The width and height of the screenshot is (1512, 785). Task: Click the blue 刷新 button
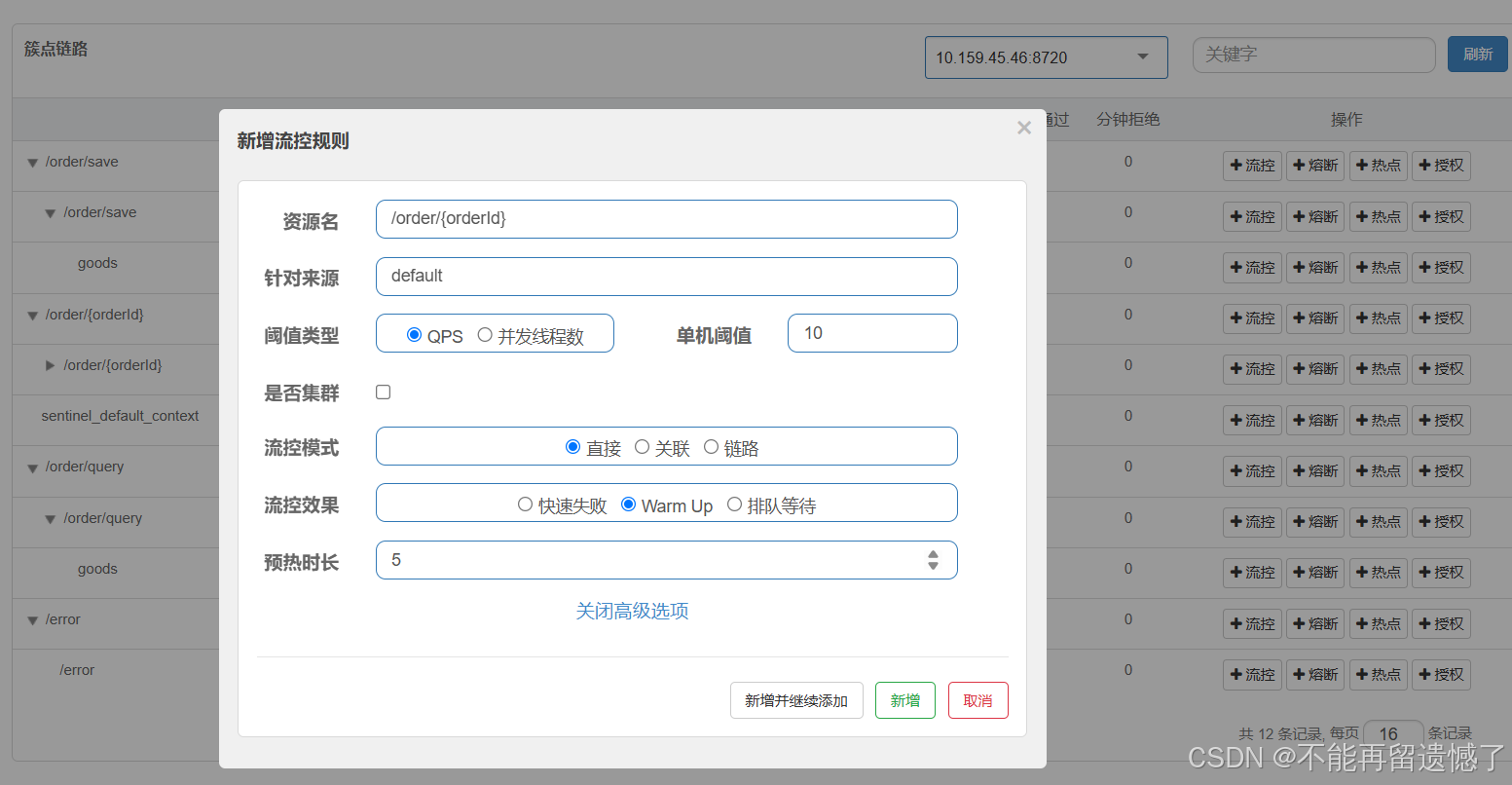pos(1478,55)
